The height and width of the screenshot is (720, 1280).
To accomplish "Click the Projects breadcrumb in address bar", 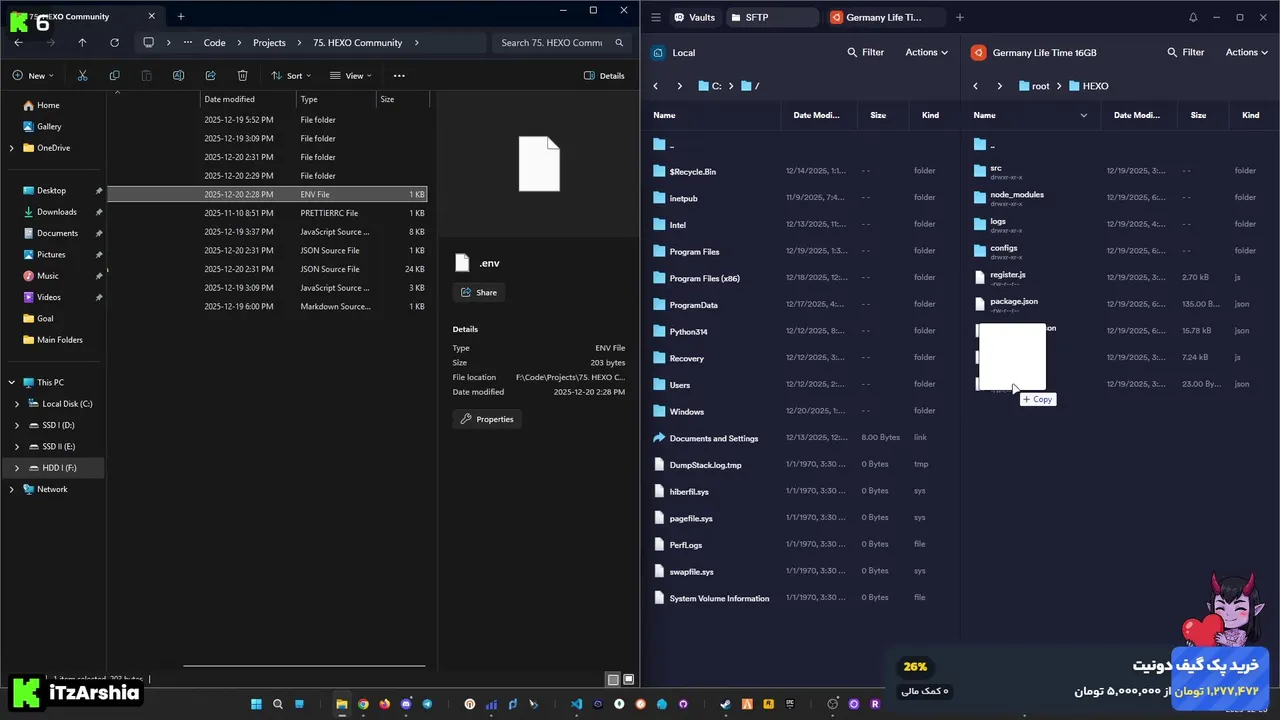I will [x=269, y=43].
